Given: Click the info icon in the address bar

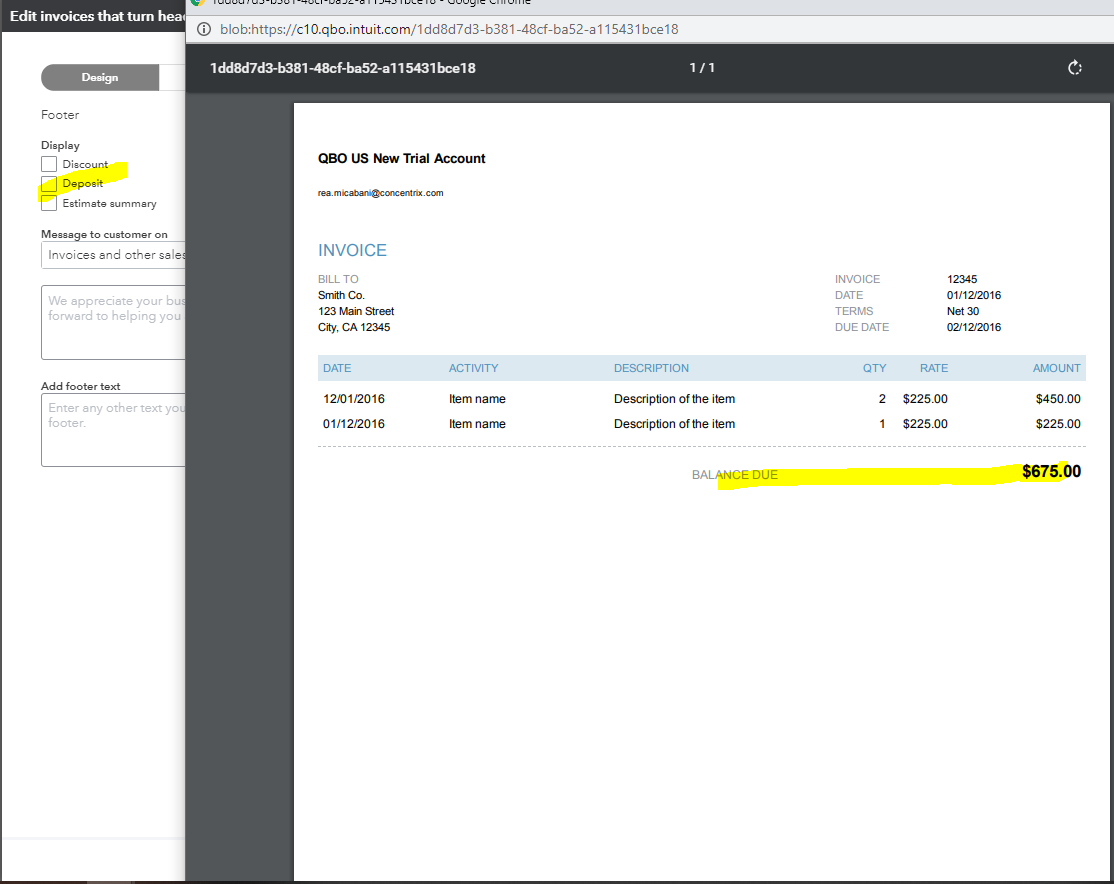Looking at the screenshot, I should pos(203,30).
